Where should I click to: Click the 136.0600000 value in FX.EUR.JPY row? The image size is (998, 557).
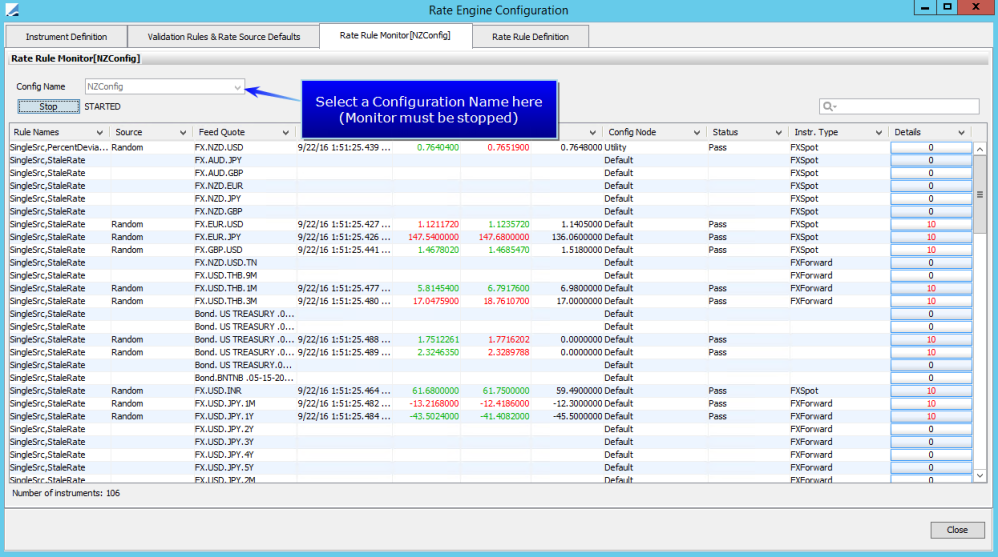pos(577,237)
